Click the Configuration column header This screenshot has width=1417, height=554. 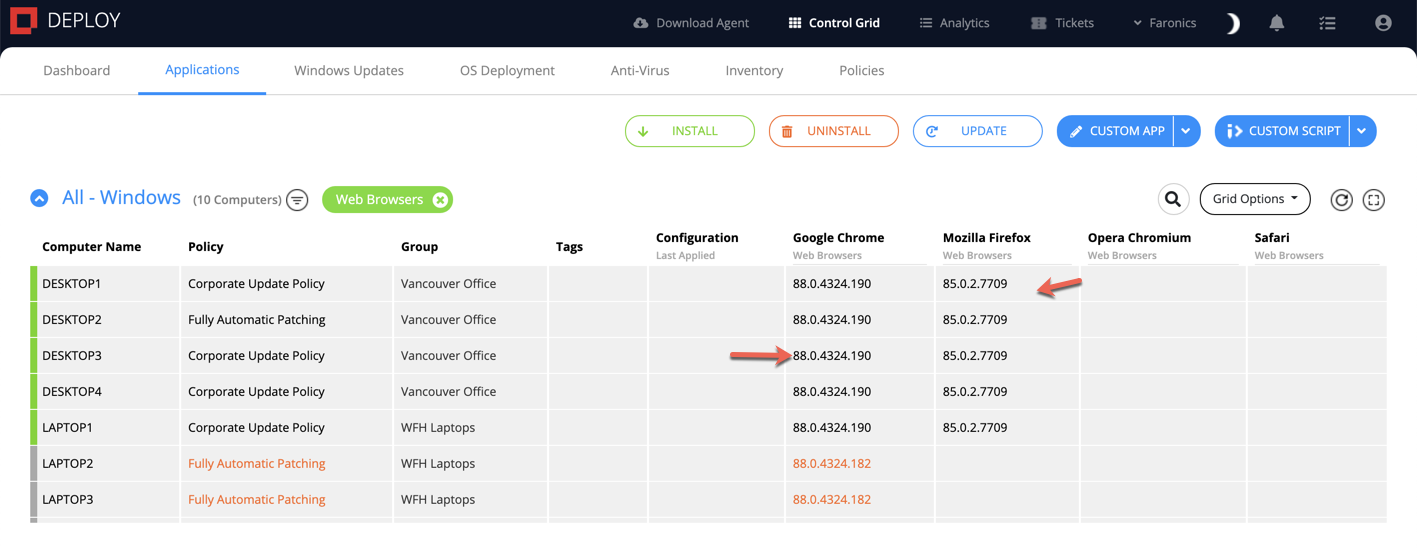click(697, 238)
